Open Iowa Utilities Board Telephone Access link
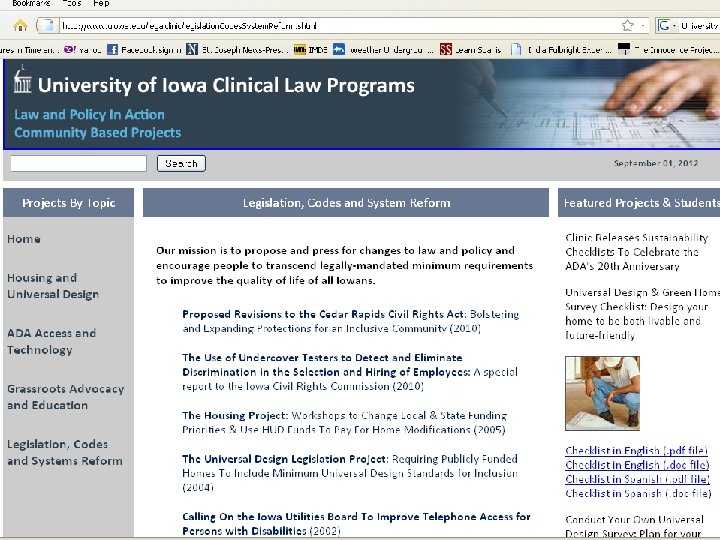The height and width of the screenshot is (540, 720). point(356,523)
